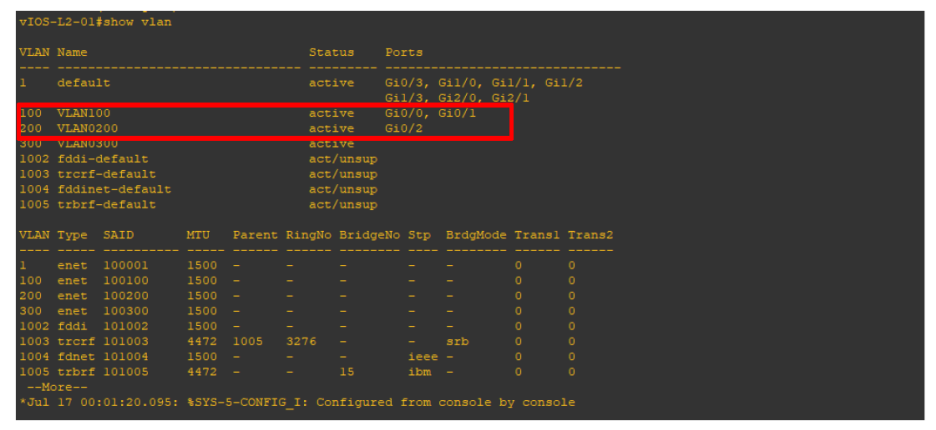Select the fddi-default VLAN name
Screen dimensions: 936x430
[x=103, y=159]
